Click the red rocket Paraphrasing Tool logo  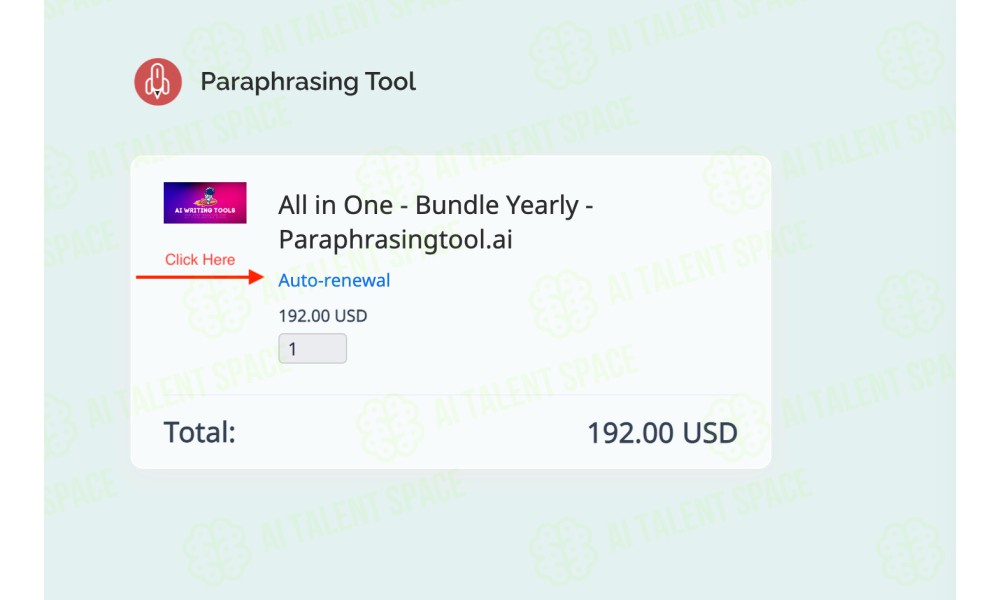[x=158, y=82]
